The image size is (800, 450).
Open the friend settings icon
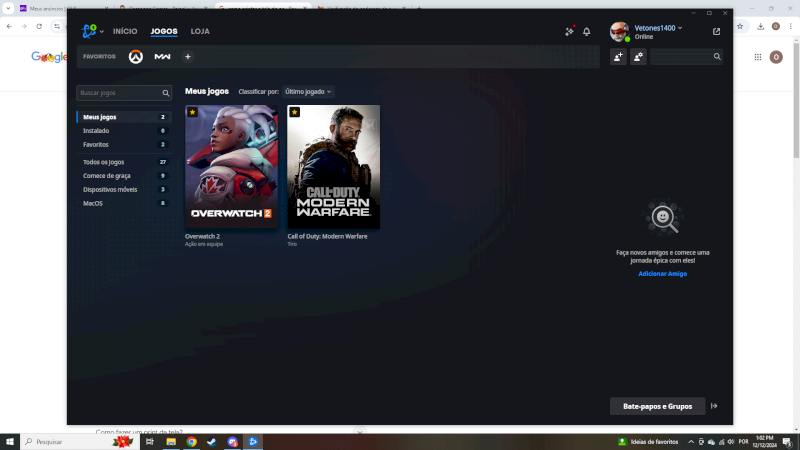click(638, 57)
